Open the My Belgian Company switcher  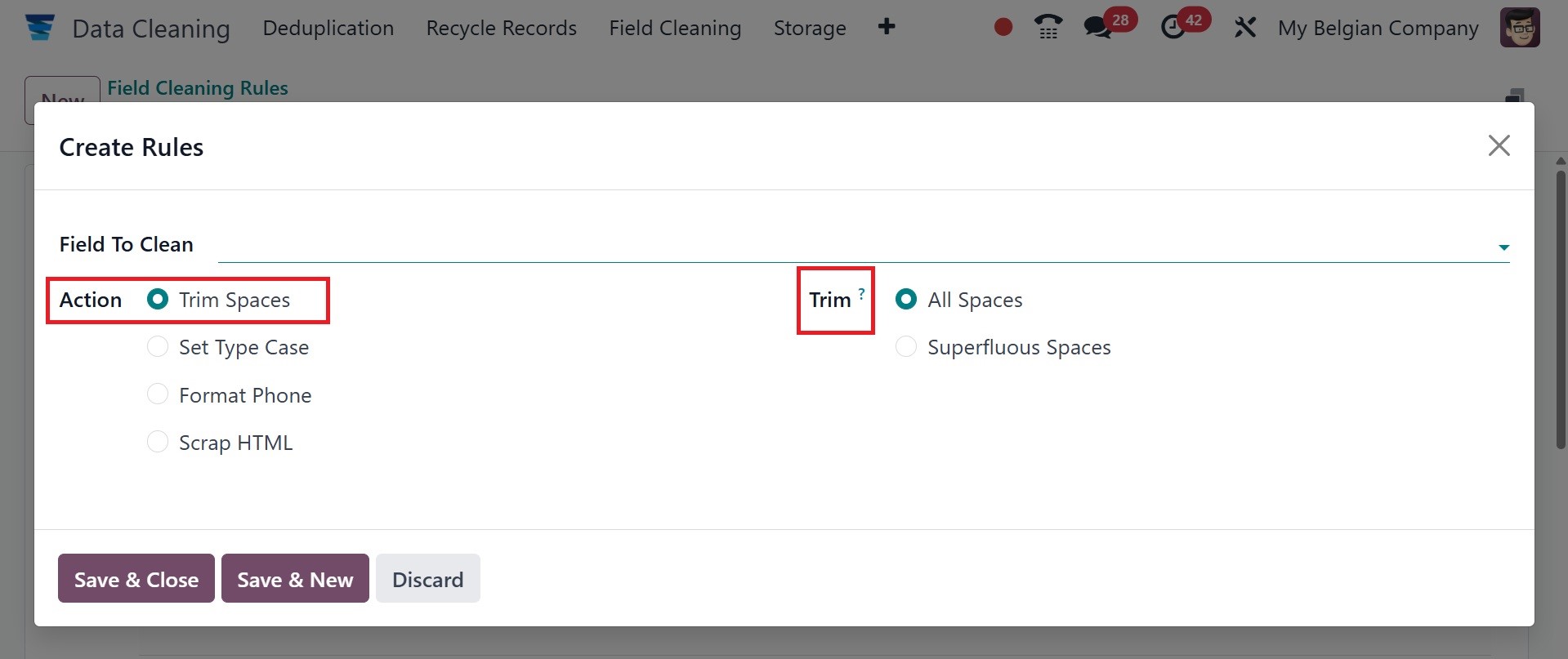tap(1378, 28)
